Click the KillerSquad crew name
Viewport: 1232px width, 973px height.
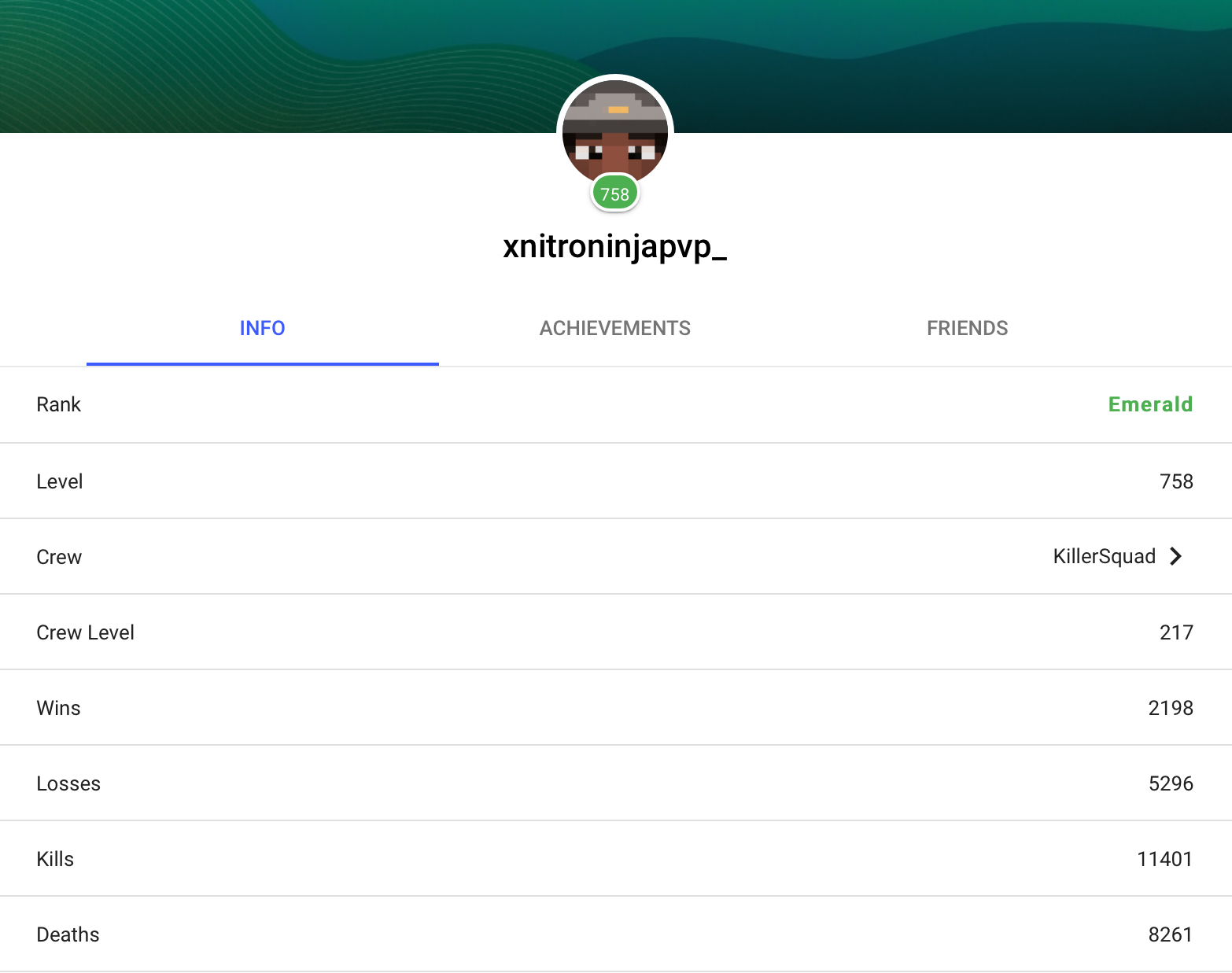click(x=1104, y=556)
